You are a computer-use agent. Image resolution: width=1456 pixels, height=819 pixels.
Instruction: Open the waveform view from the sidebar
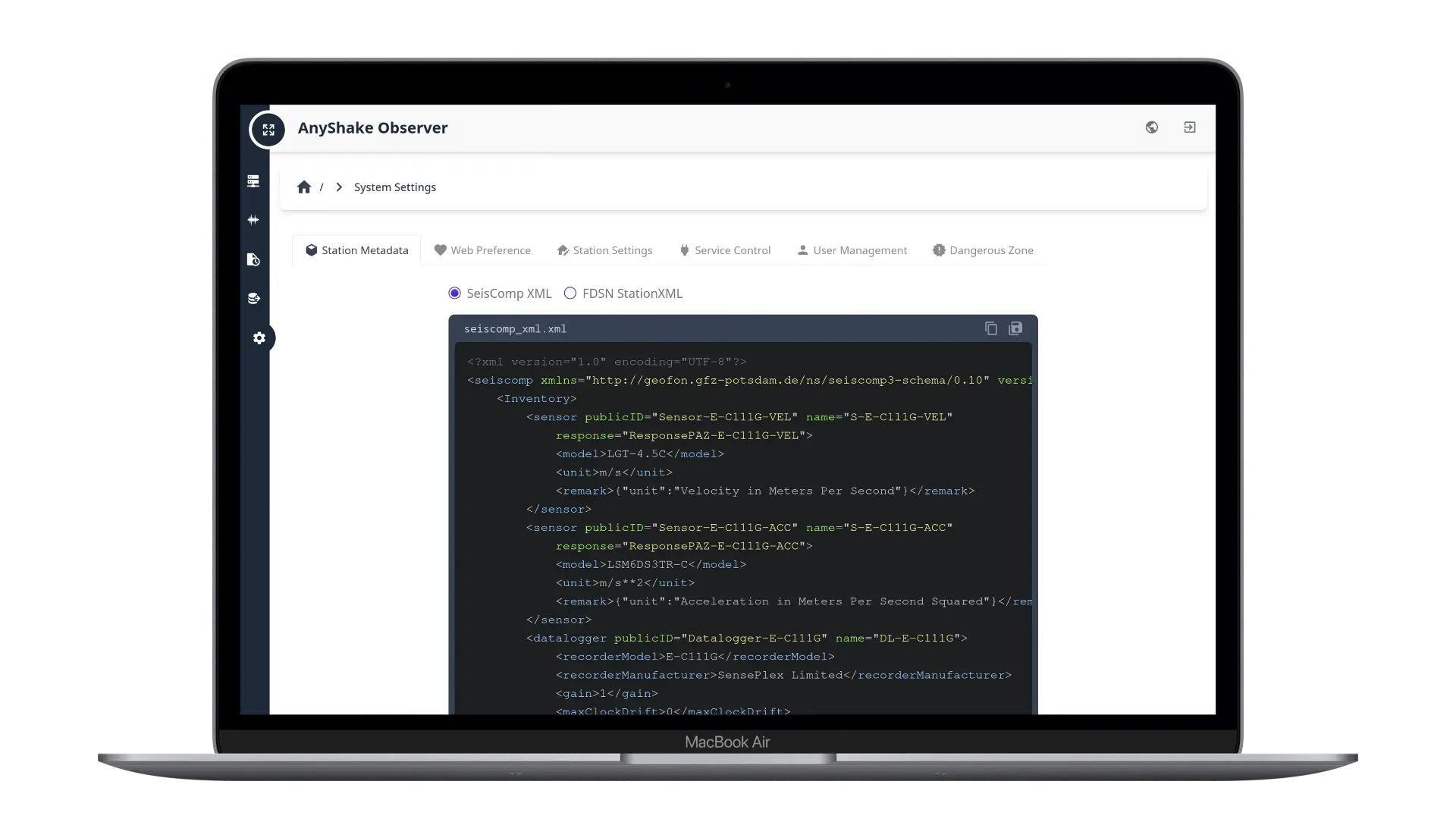(x=253, y=220)
